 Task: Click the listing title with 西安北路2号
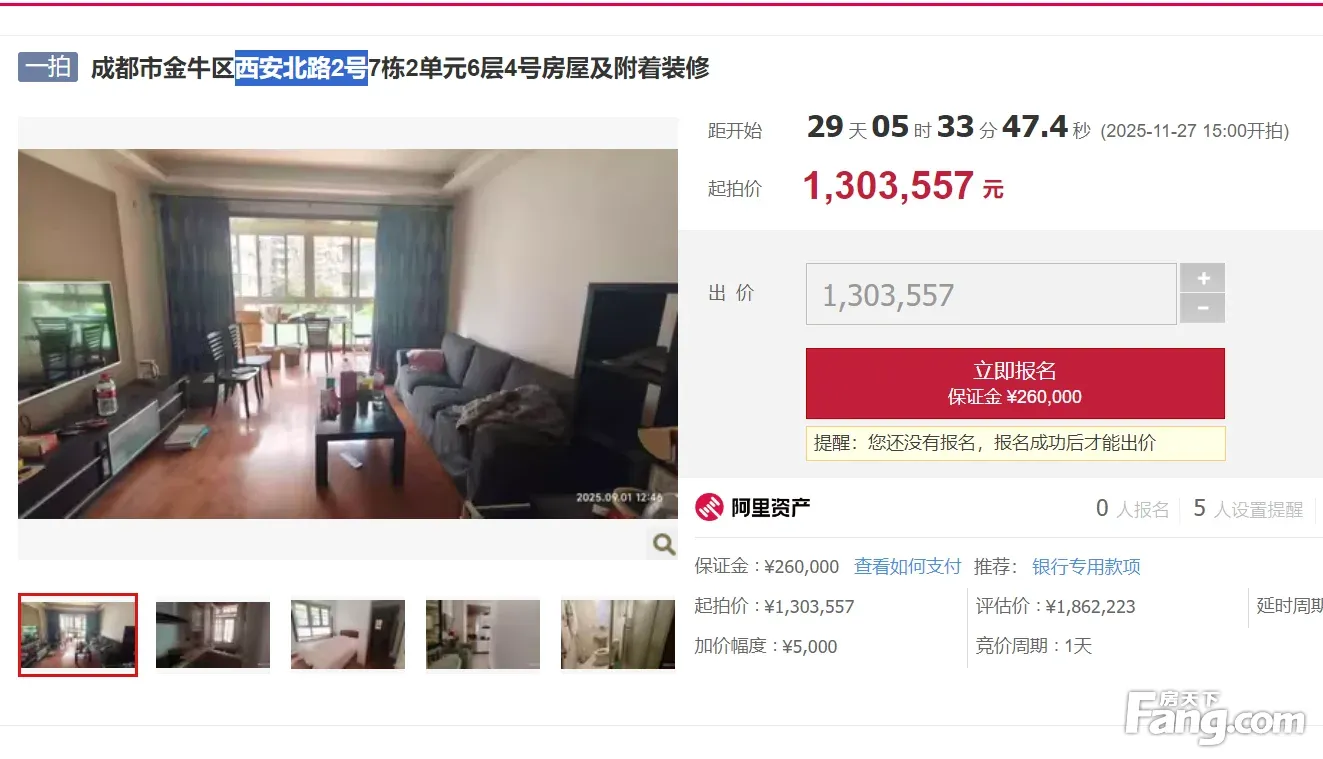(x=400, y=68)
